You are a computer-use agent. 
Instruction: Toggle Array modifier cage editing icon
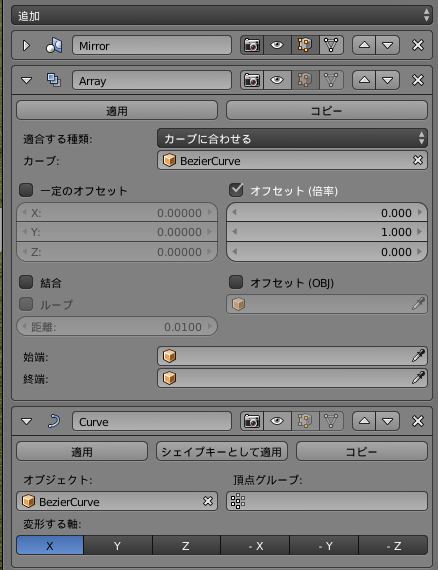tap(331, 80)
